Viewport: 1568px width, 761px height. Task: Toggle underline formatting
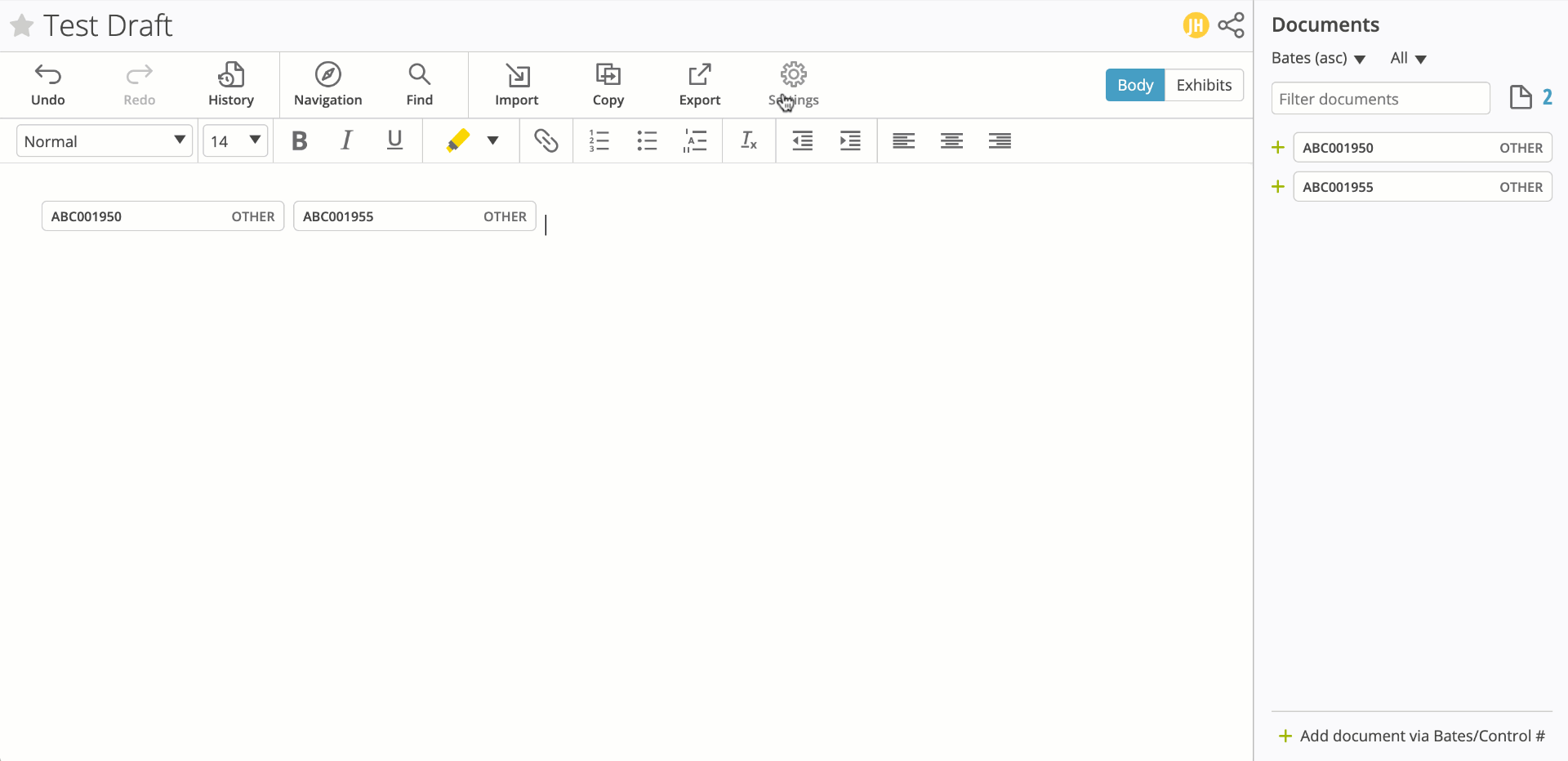coord(394,140)
